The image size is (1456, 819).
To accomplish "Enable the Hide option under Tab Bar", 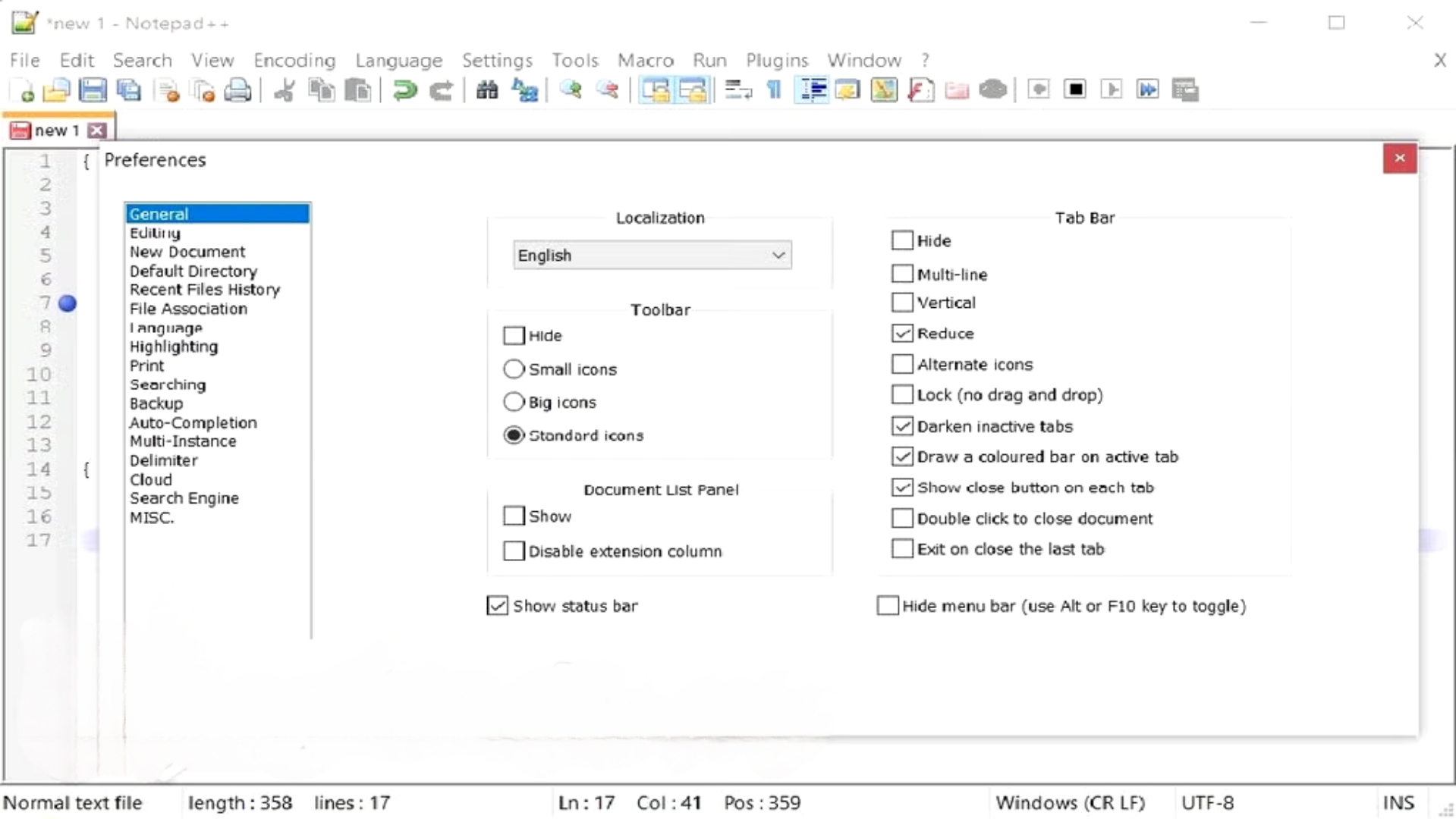I will coord(901,240).
